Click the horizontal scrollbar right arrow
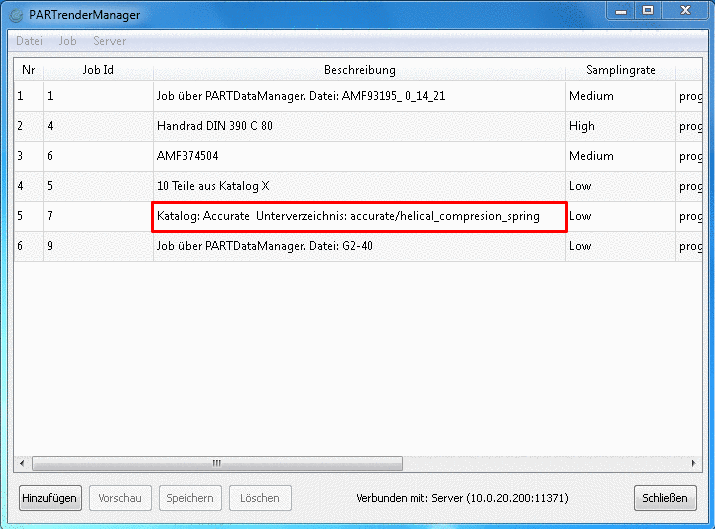715x529 pixels. pos(694,463)
